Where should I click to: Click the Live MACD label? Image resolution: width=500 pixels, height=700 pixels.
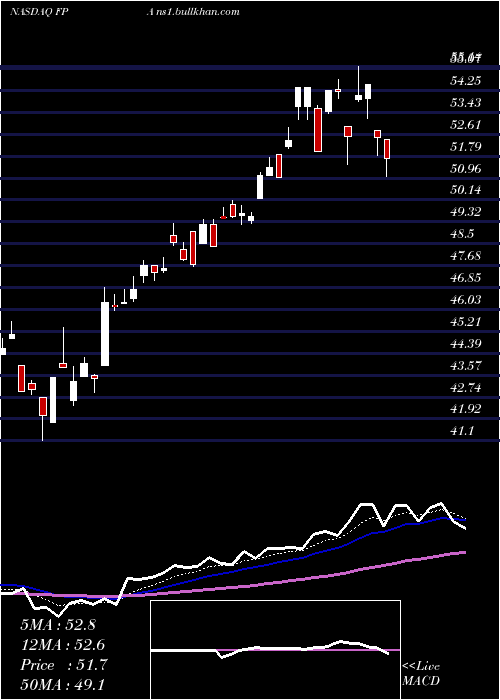point(421,673)
